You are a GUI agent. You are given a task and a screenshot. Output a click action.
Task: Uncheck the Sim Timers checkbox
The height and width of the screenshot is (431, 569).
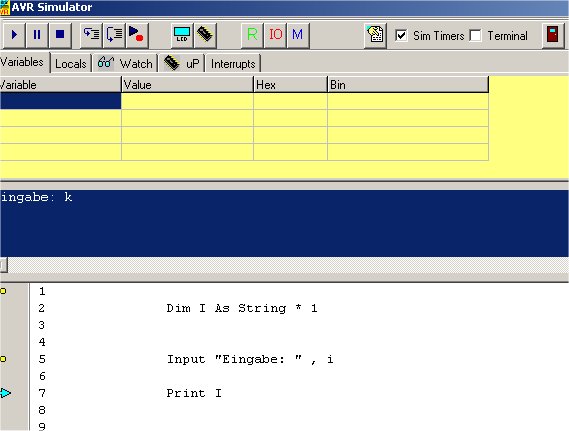(401, 36)
